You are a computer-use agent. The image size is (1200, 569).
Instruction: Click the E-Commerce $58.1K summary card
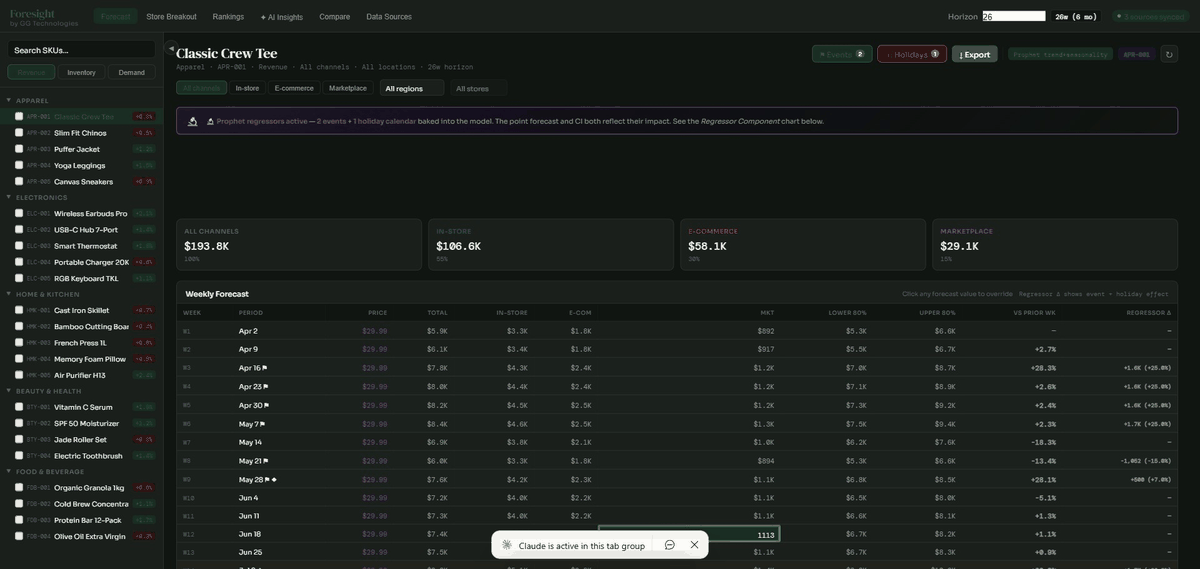point(803,245)
